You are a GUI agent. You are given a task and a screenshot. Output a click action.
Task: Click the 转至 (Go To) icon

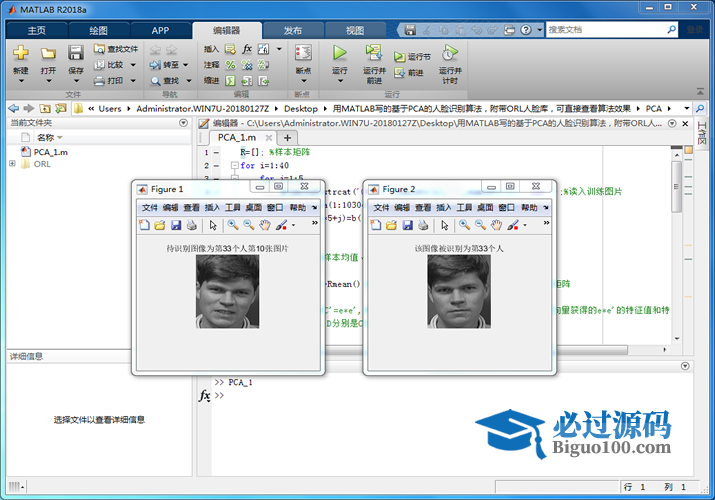155,65
